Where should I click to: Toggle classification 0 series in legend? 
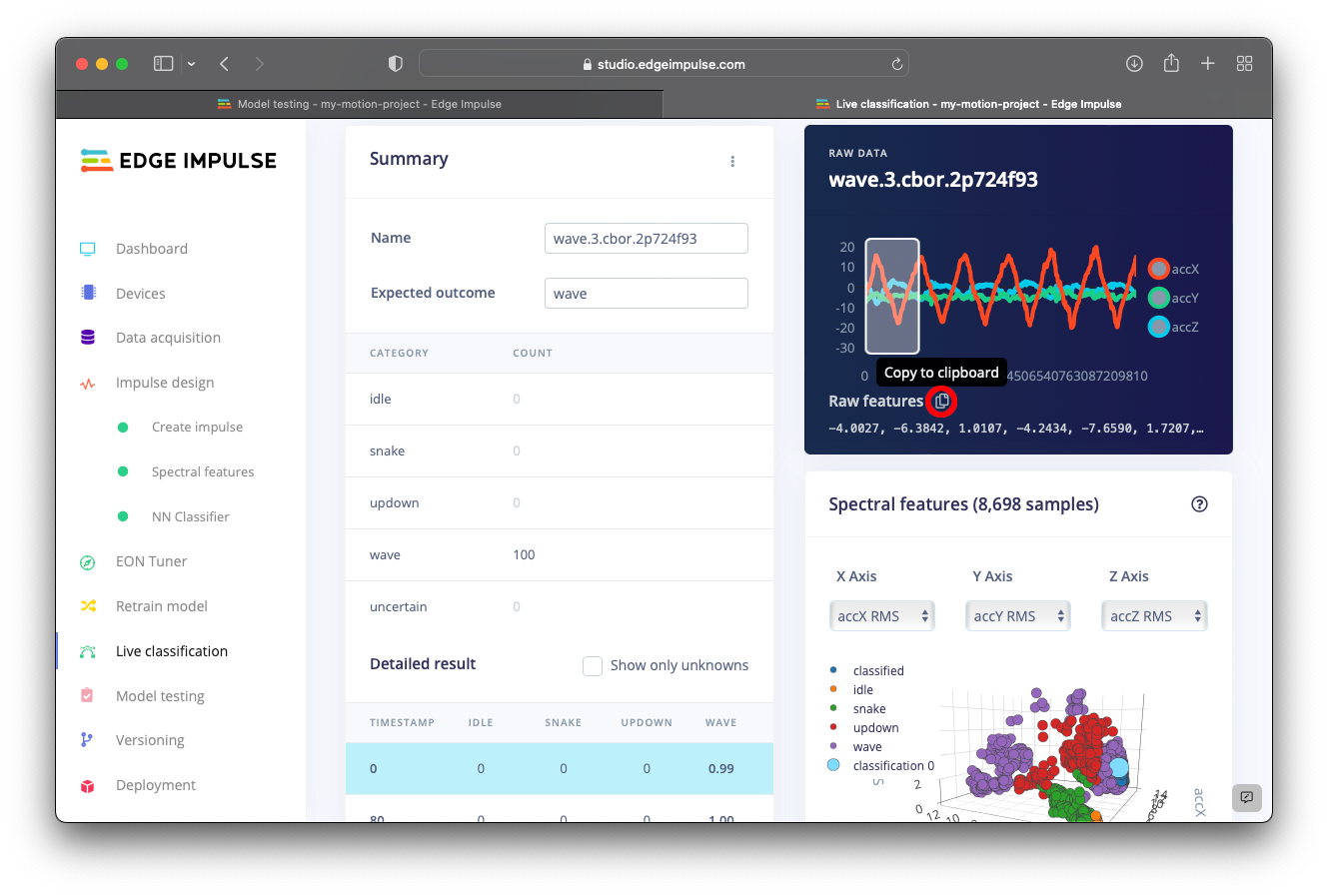click(880, 765)
